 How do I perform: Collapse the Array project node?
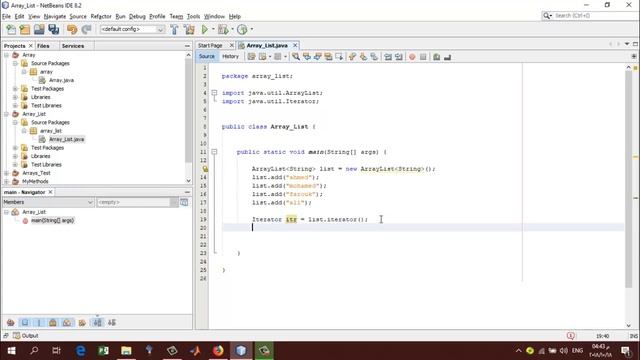pos(7,55)
